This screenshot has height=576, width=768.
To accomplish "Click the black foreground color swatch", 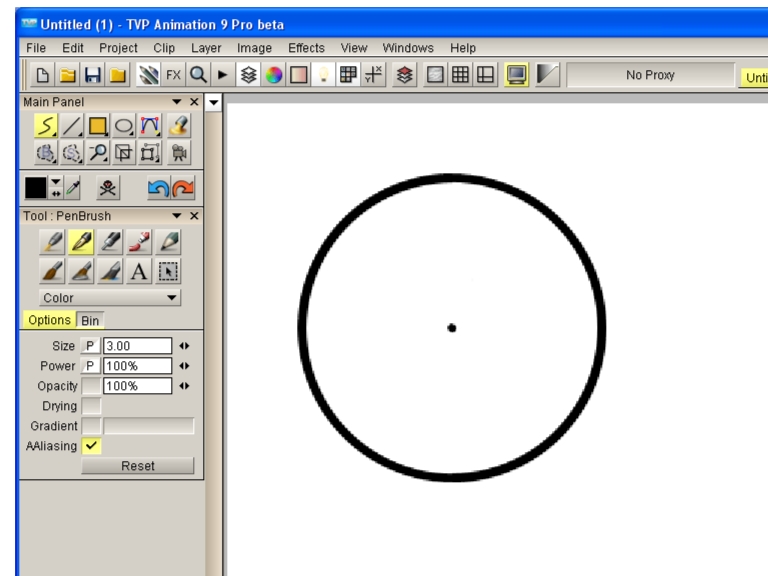I will tap(36, 188).
